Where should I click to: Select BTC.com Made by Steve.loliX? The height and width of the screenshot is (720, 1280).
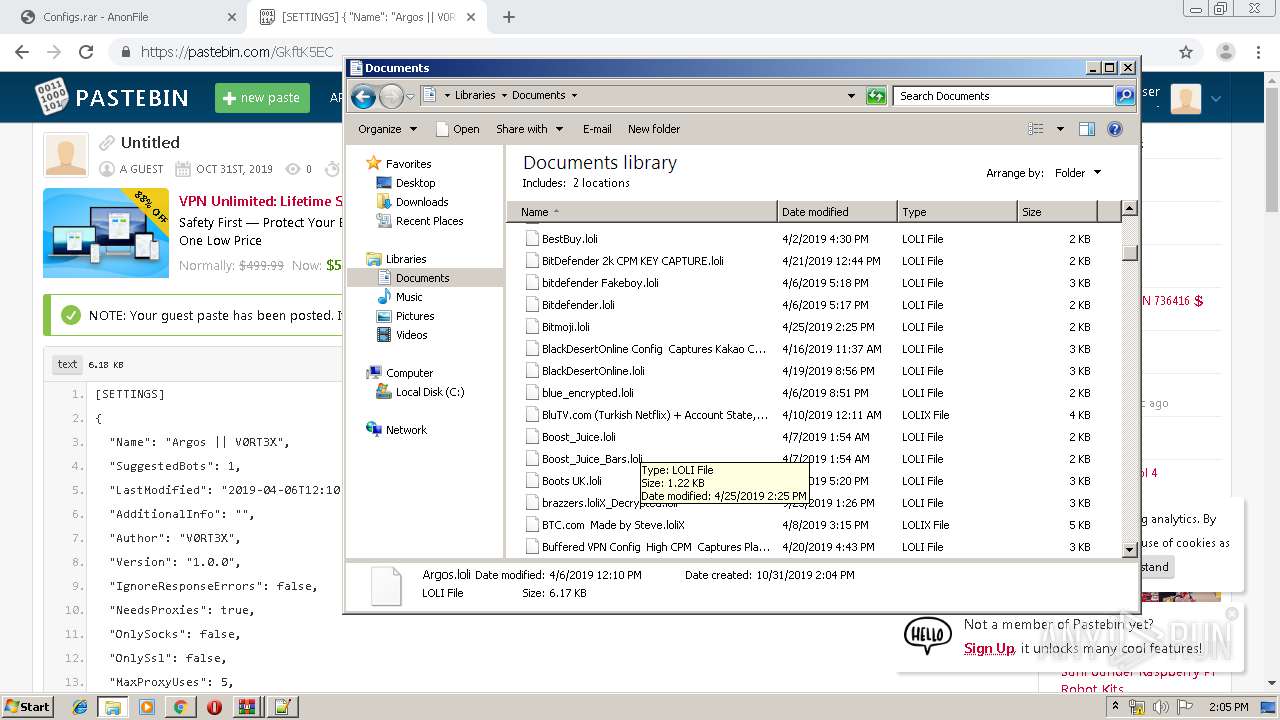(613, 525)
